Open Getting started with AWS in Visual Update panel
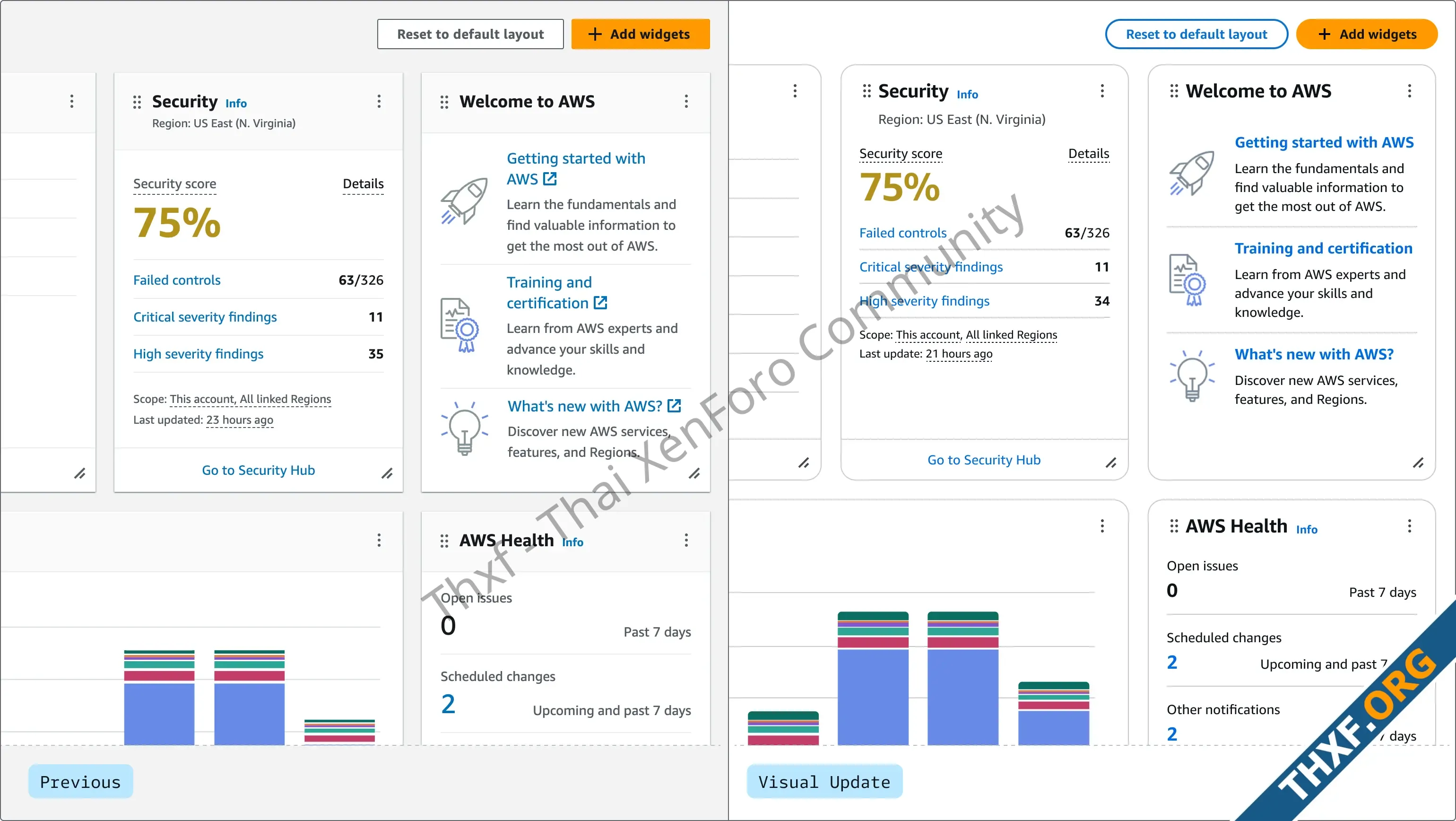Viewport: 1456px width, 821px height. coord(1324,142)
